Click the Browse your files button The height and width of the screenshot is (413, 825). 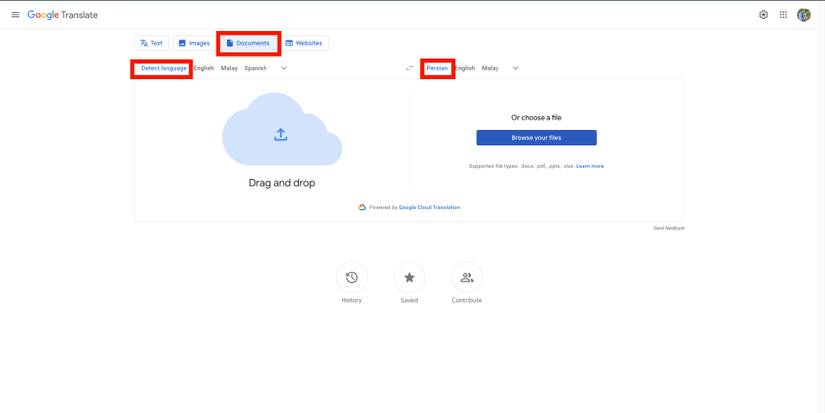tap(536, 138)
